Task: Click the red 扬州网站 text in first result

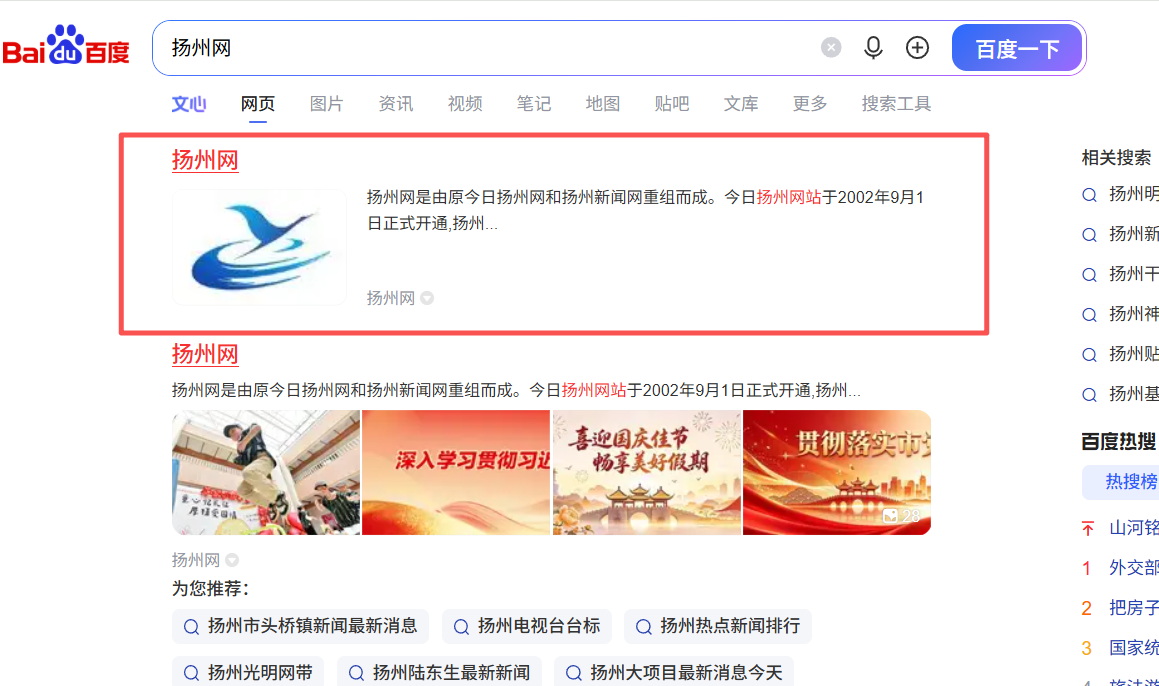Action: click(789, 197)
